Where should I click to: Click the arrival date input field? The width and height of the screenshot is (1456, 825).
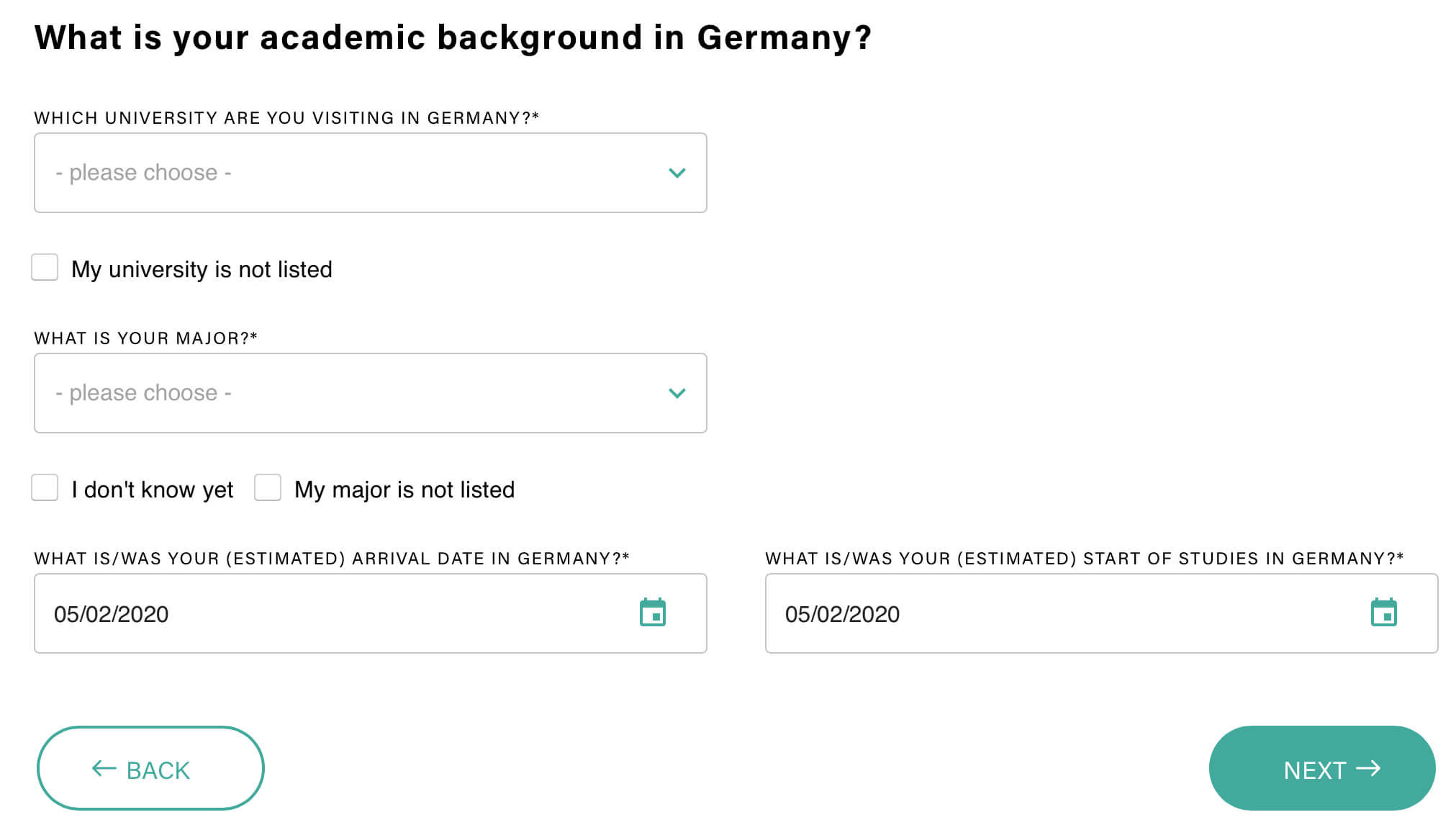371,613
